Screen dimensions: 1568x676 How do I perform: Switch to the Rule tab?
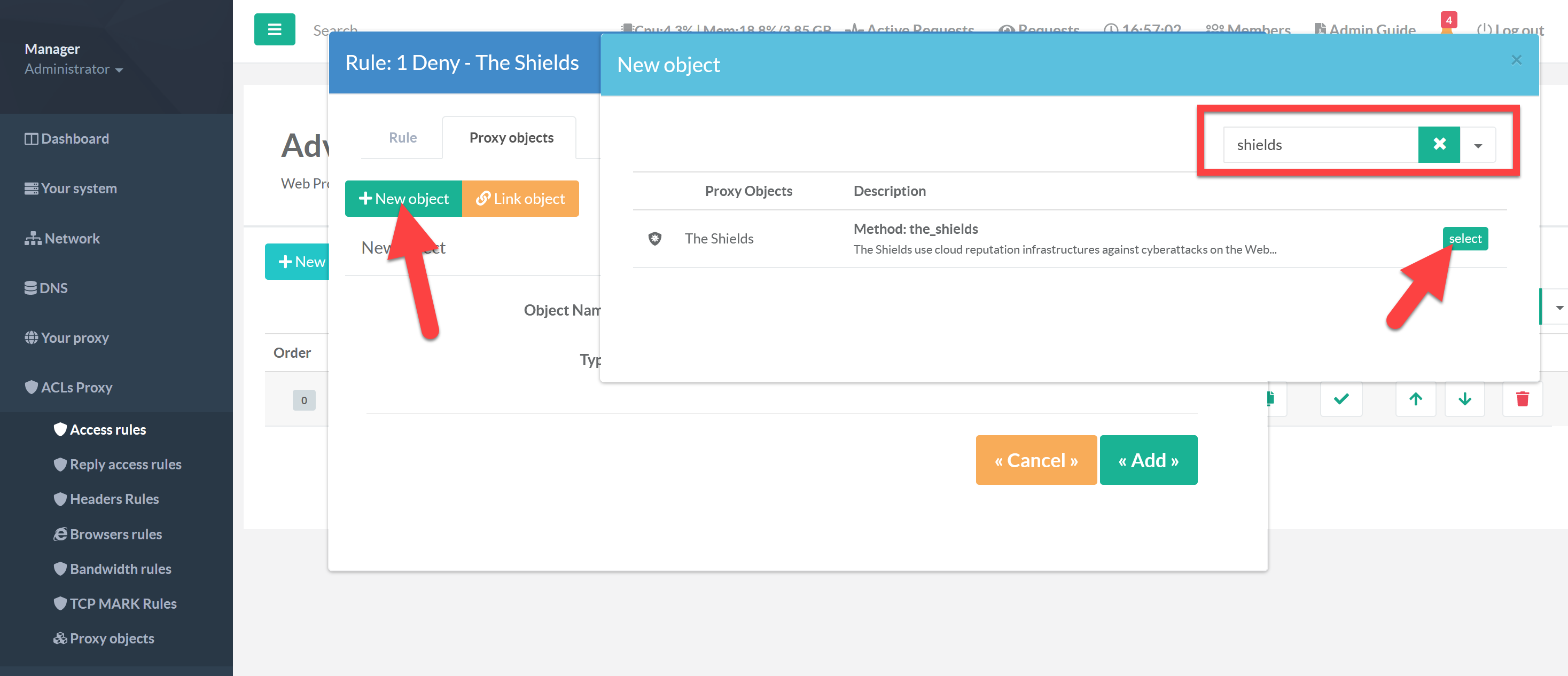coord(402,138)
